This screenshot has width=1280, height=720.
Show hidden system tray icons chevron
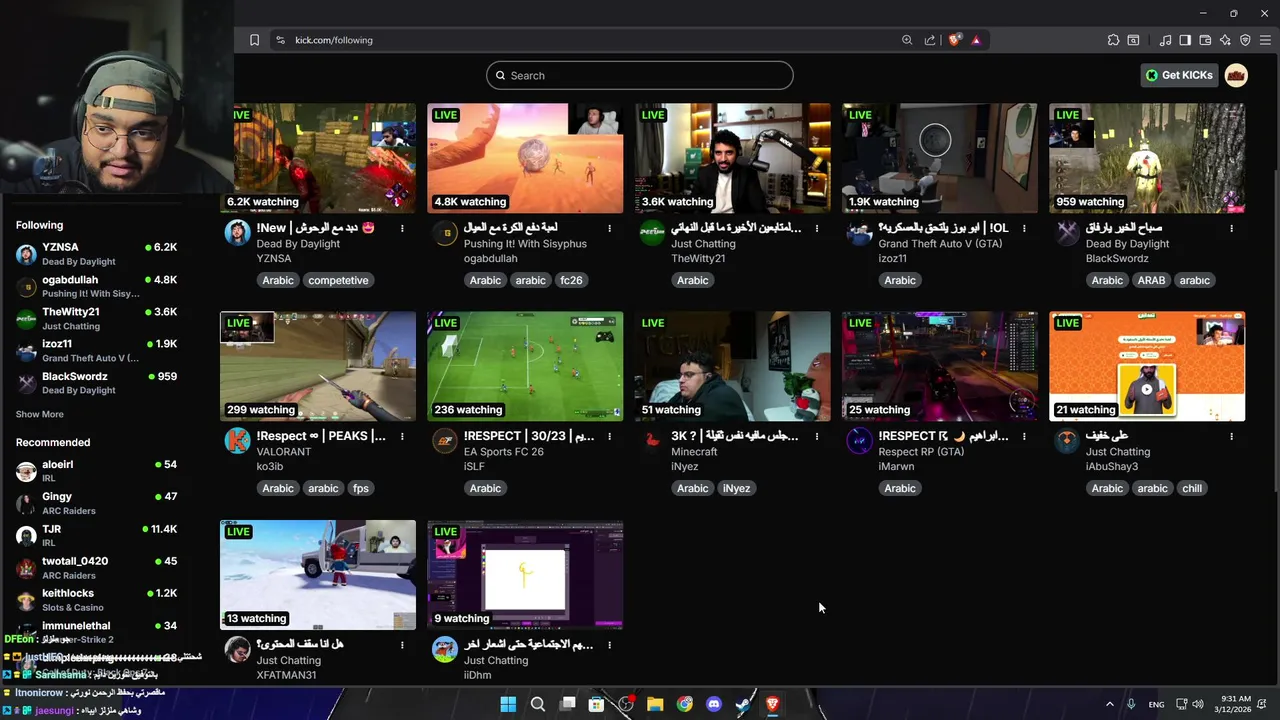pyautogui.click(x=1109, y=704)
